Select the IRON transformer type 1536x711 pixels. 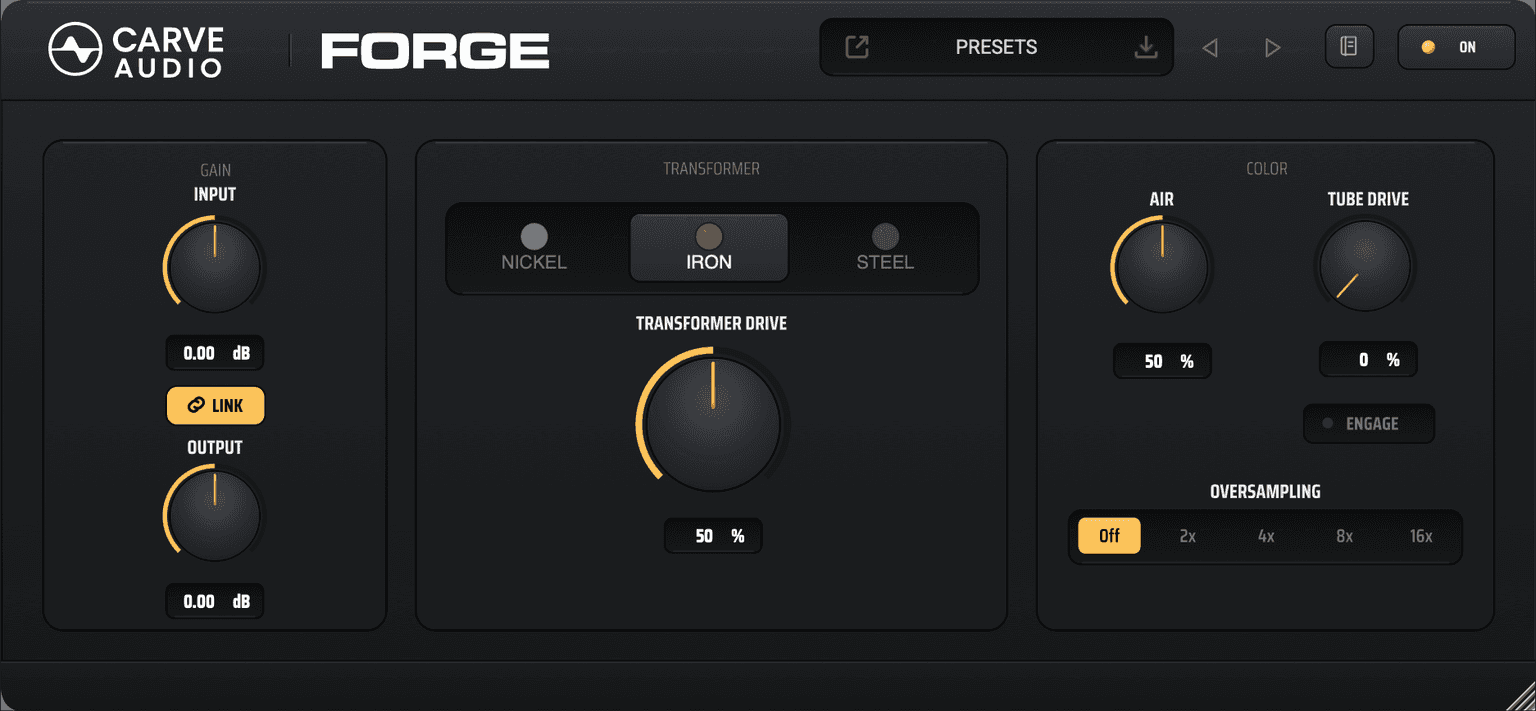pyautogui.click(x=709, y=248)
